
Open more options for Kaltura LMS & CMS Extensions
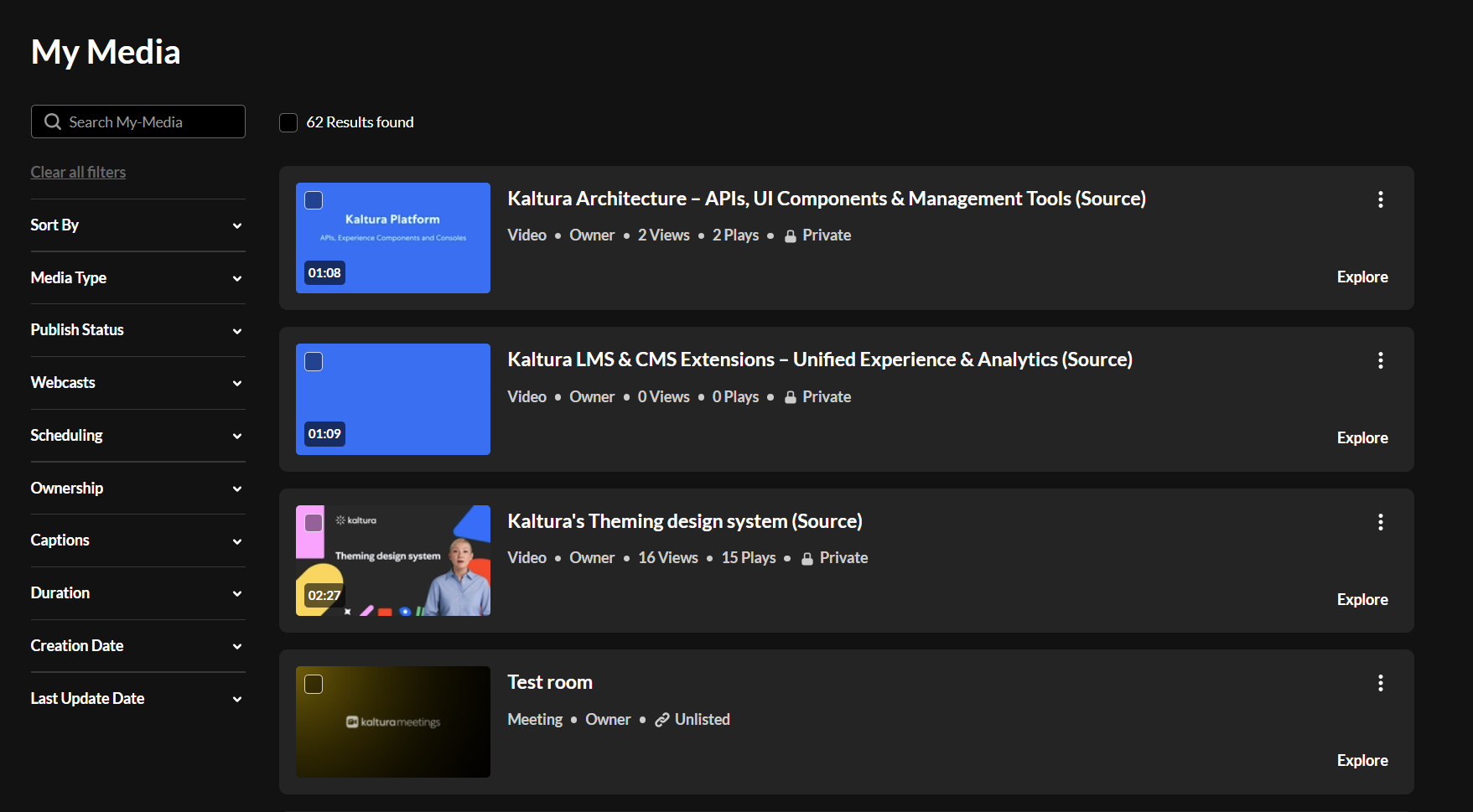[x=1380, y=360]
